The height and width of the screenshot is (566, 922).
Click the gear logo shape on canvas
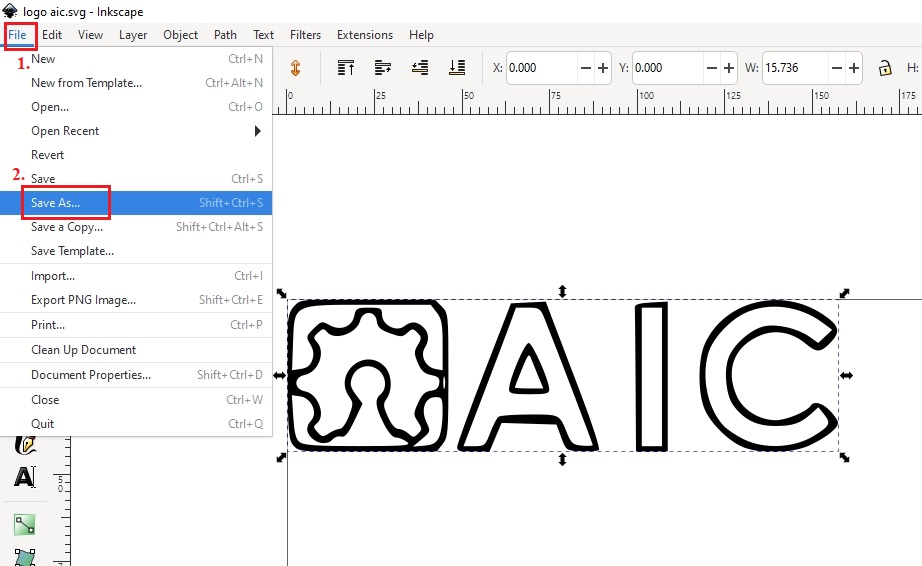(x=369, y=376)
